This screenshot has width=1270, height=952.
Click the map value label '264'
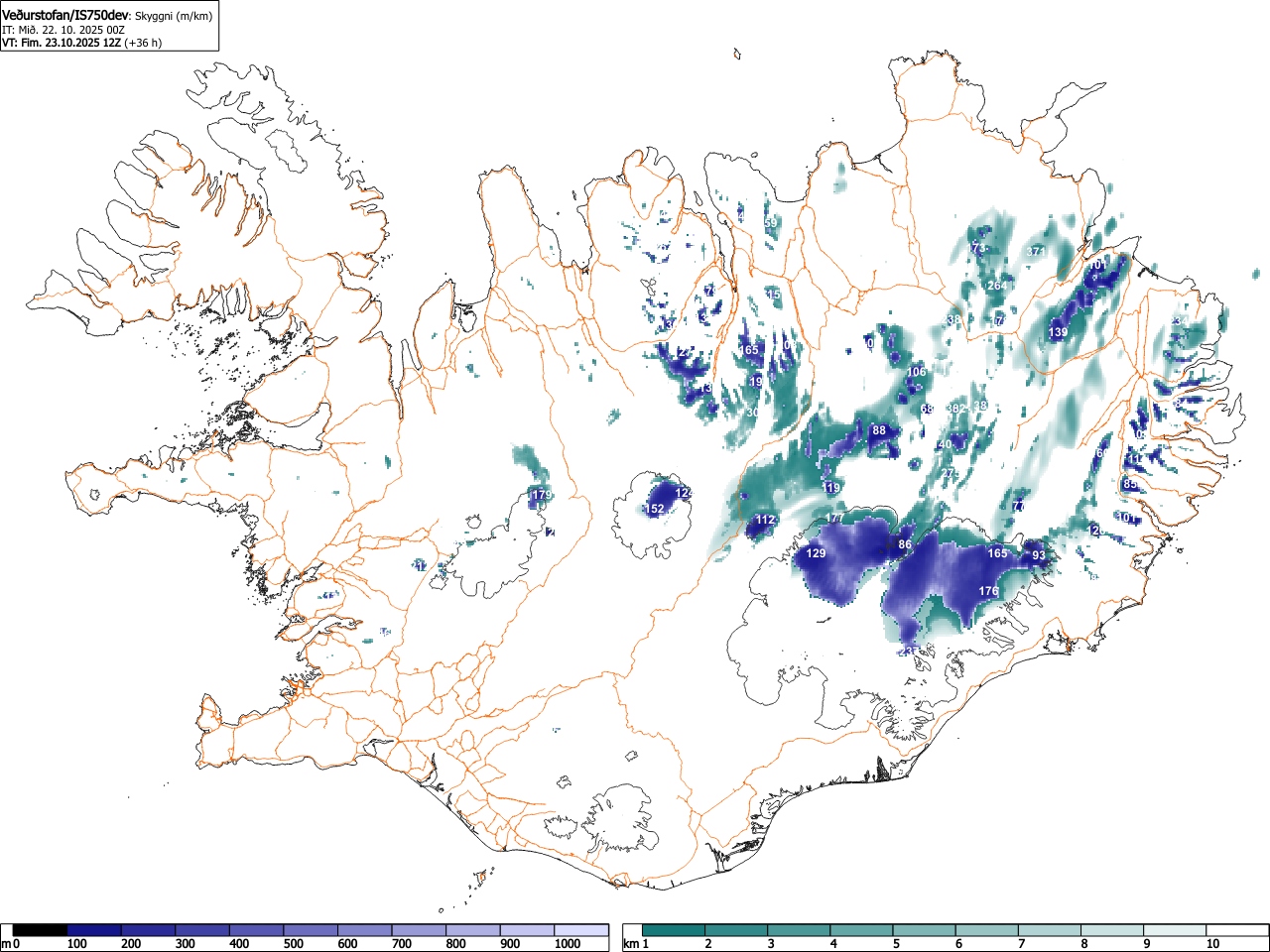pyautogui.click(x=996, y=286)
